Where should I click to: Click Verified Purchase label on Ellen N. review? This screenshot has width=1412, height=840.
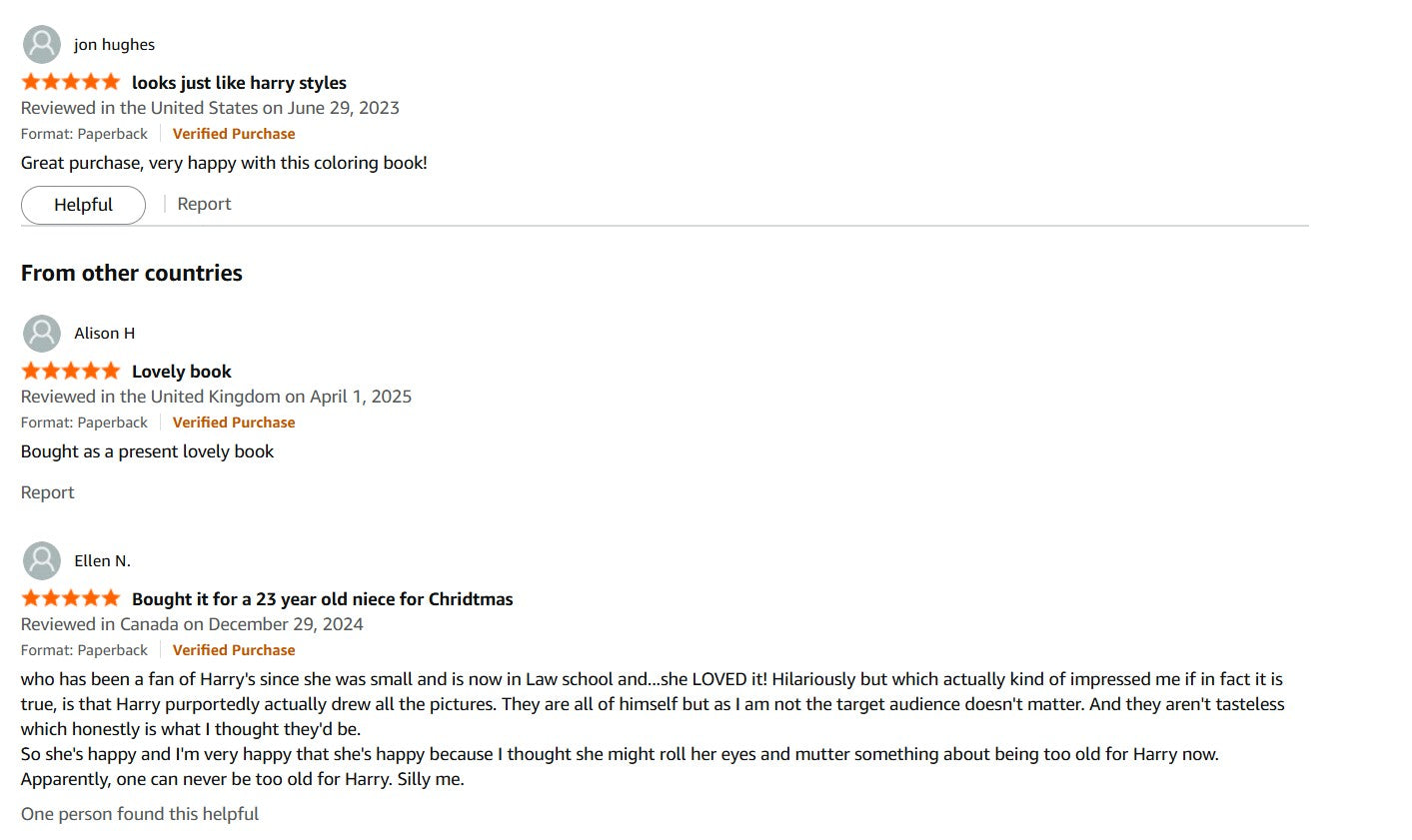(x=234, y=650)
